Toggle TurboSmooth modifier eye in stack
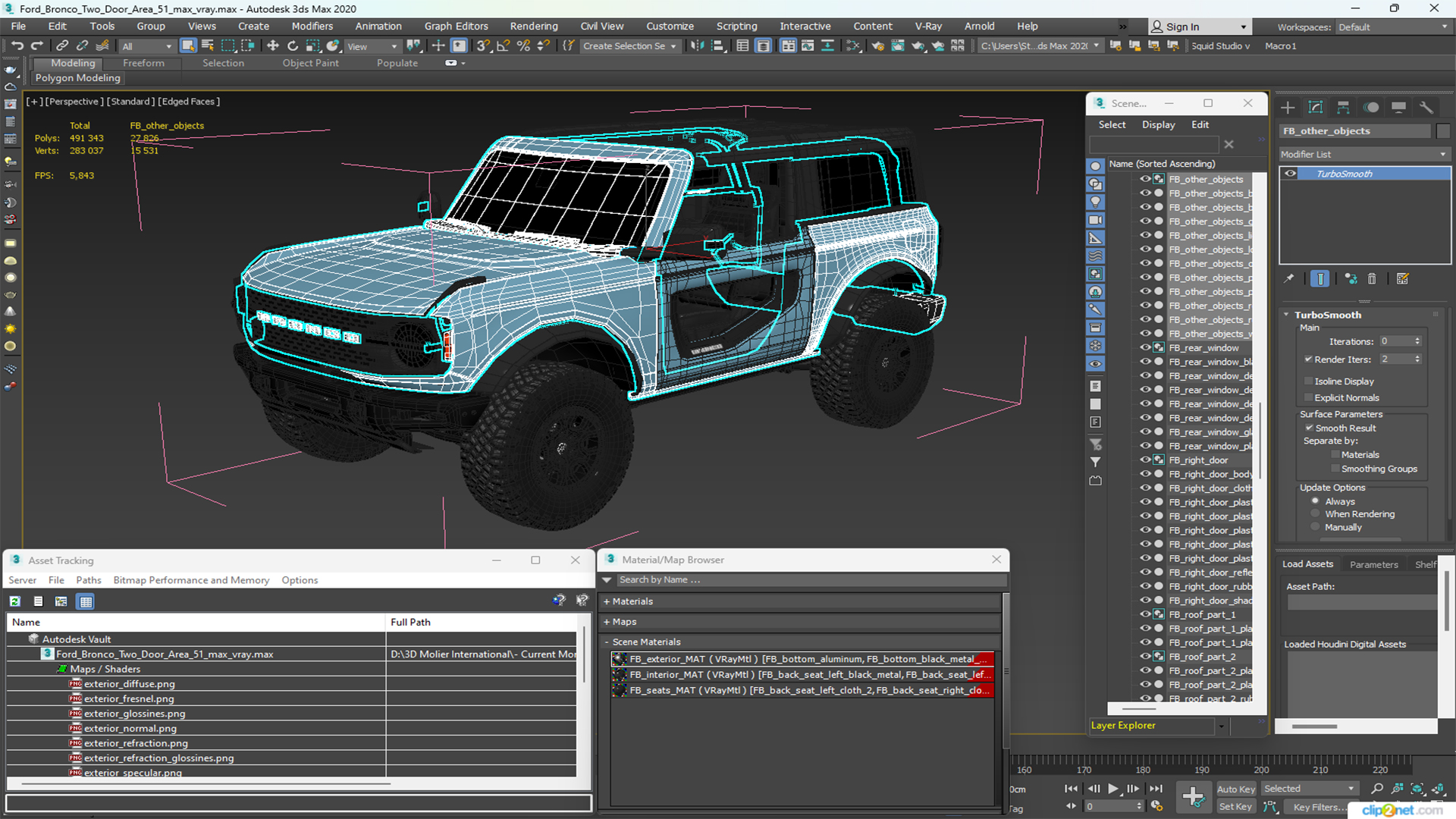The height and width of the screenshot is (819, 1456). click(x=1290, y=174)
